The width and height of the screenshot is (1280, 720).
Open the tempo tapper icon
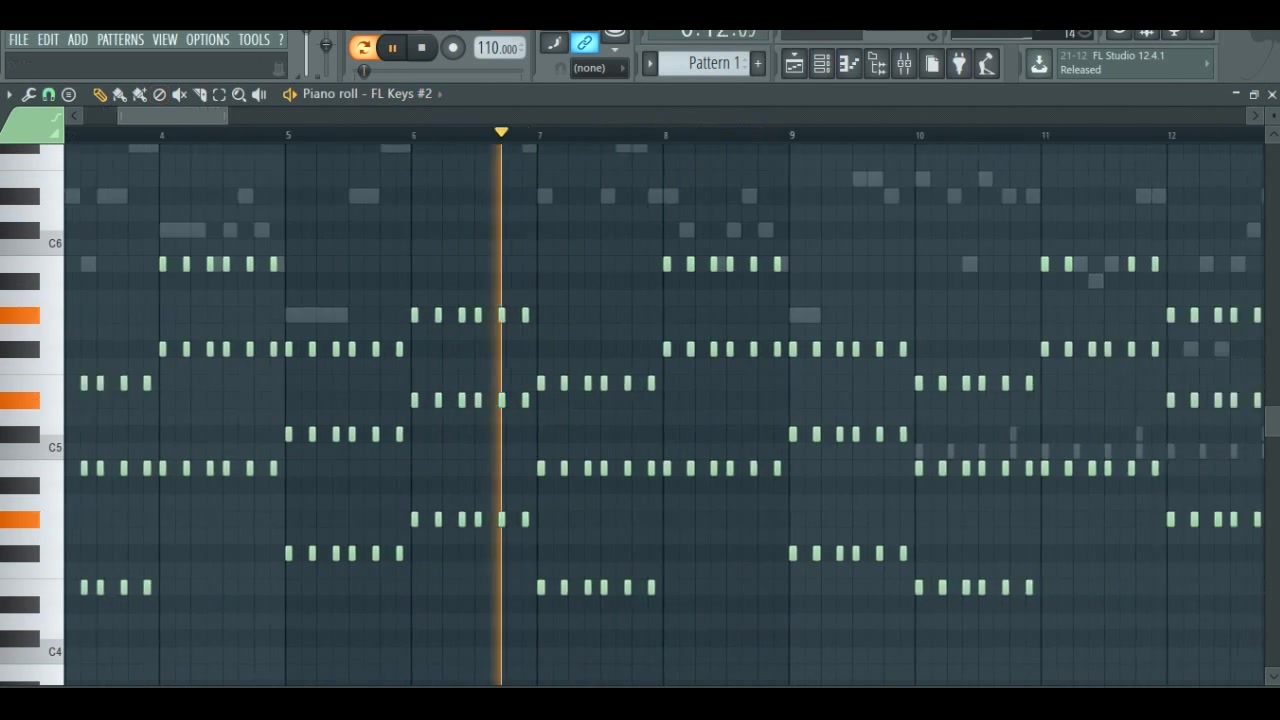point(987,65)
